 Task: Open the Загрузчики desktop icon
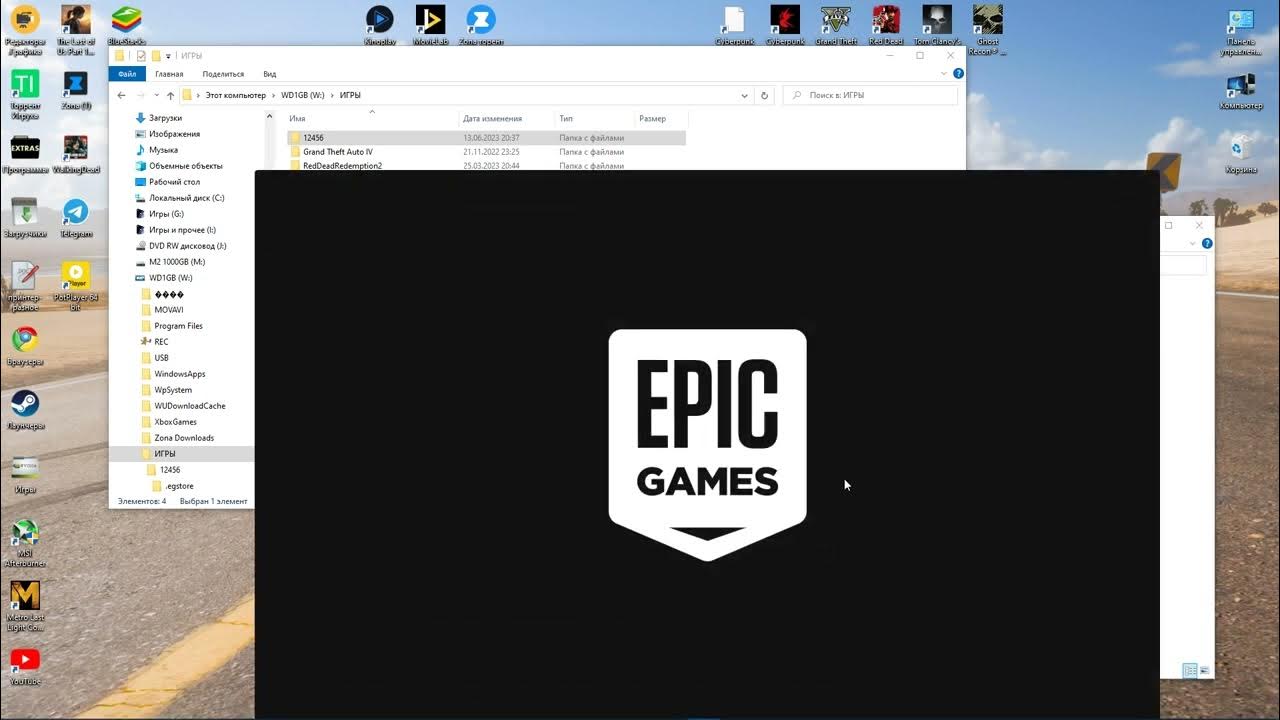click(25, 218)
